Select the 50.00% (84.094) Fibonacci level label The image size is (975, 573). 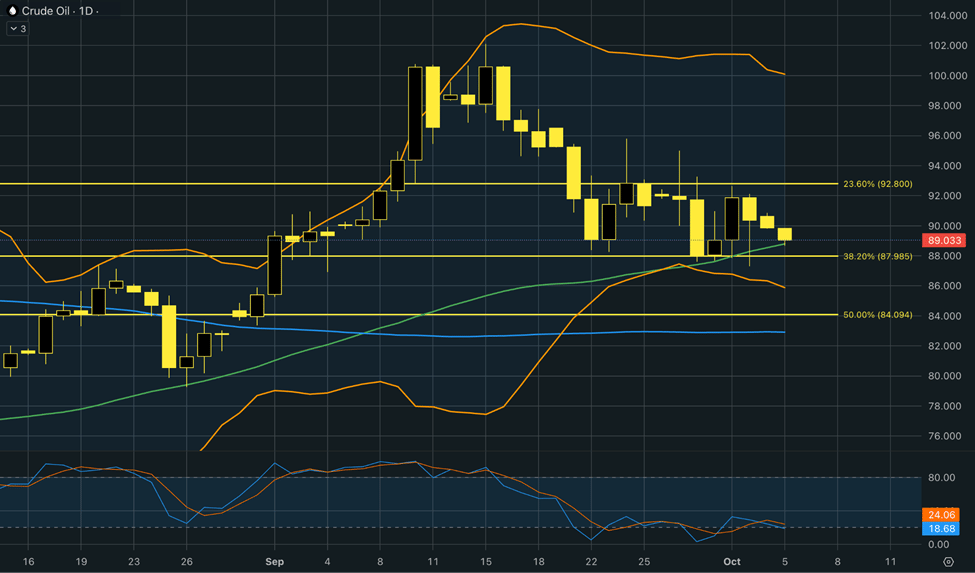click(x=877, y=315)
